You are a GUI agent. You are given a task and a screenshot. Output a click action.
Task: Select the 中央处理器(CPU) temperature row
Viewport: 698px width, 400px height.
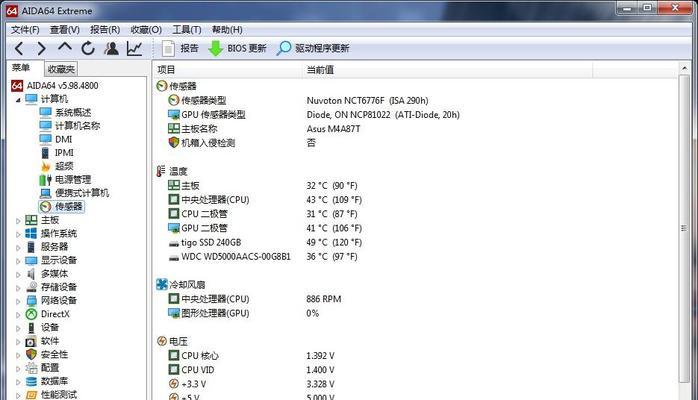417,200
